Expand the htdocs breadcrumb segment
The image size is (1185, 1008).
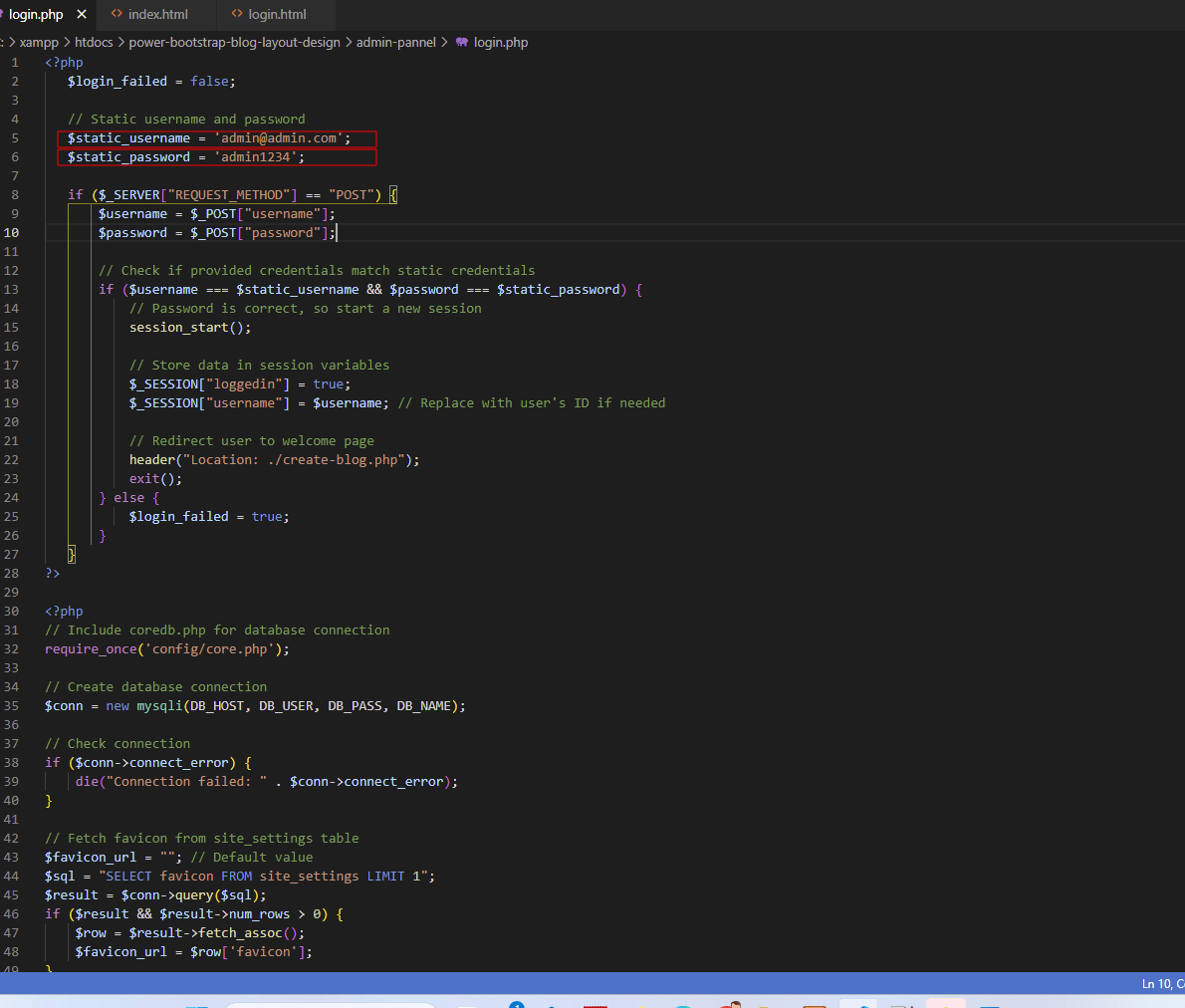pos(94,42)
